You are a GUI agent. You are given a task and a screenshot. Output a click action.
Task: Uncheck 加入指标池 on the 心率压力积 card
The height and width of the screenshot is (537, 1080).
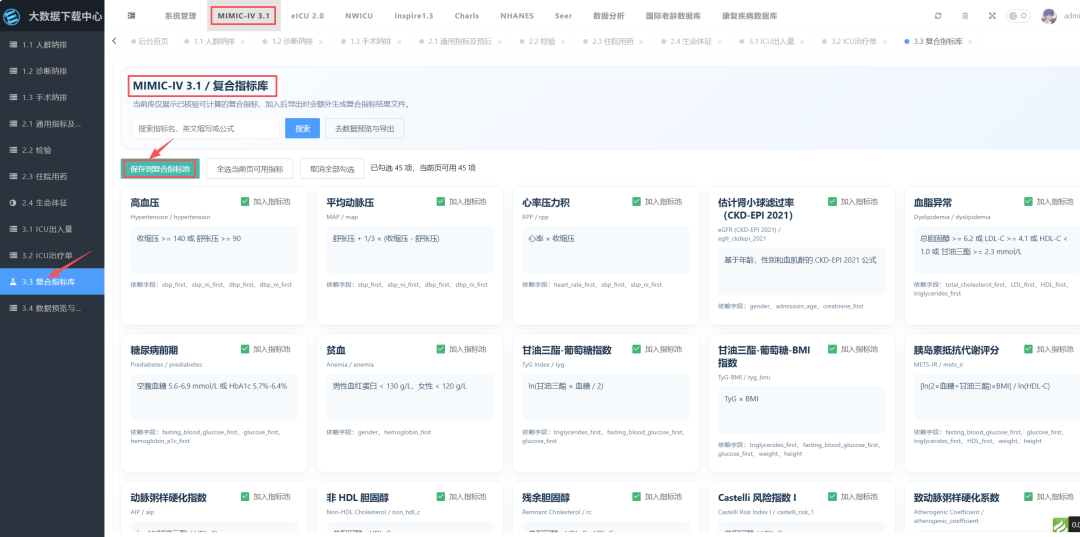click(636, 202)
